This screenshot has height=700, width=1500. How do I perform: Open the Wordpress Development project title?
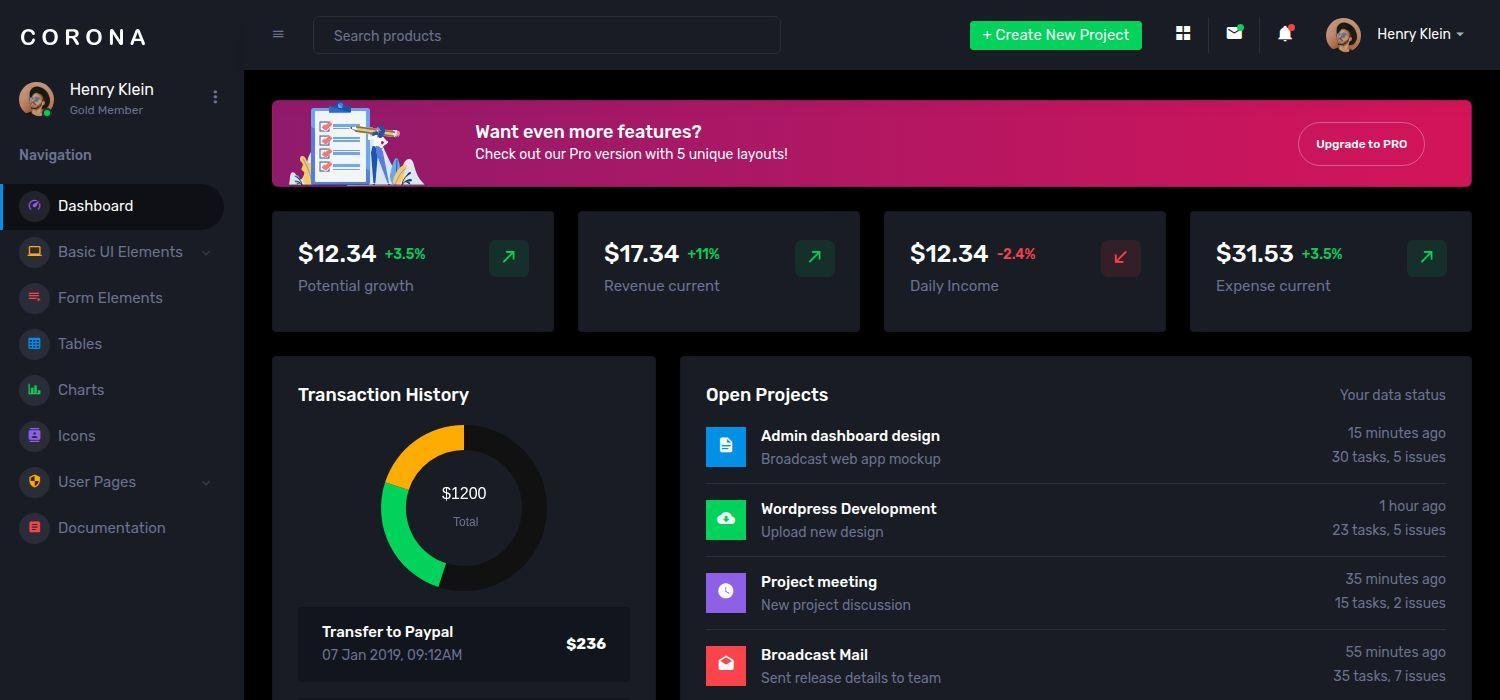coord(848,509)
